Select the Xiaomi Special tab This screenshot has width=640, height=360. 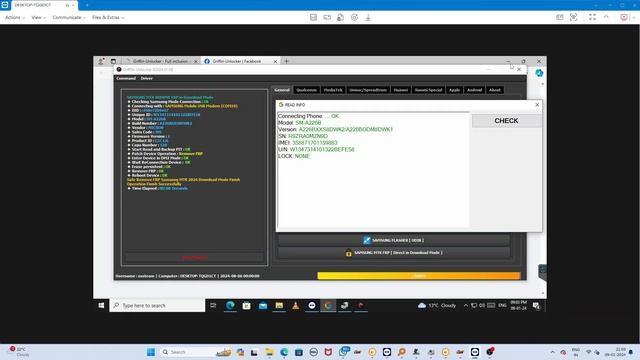coord(428,90)
